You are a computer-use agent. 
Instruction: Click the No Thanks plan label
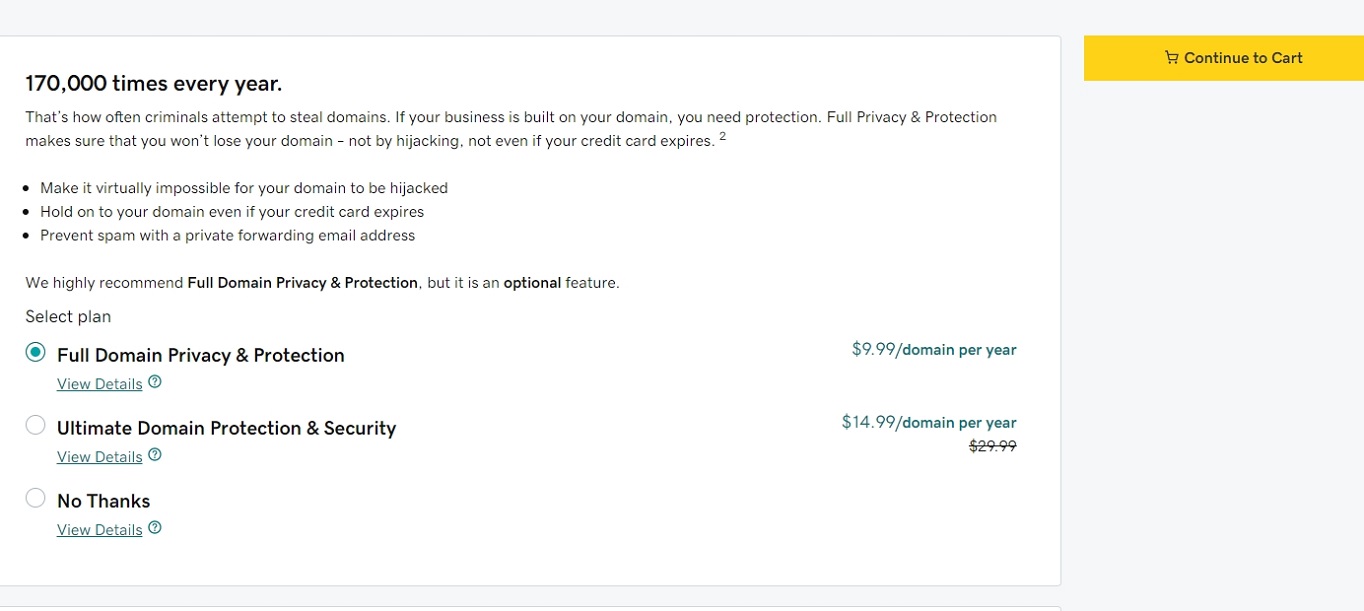(x=104, y=501)
